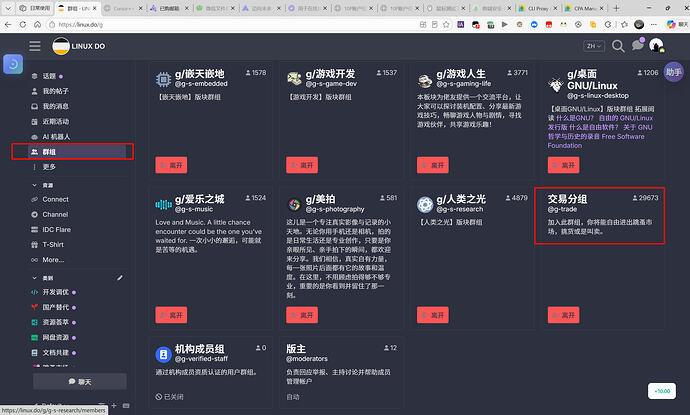Image resolution: width=690 pixels, height=415 pixels.
Task: Open the Copilot icon in browser toolbar
Action: click(x=671, y=25)
